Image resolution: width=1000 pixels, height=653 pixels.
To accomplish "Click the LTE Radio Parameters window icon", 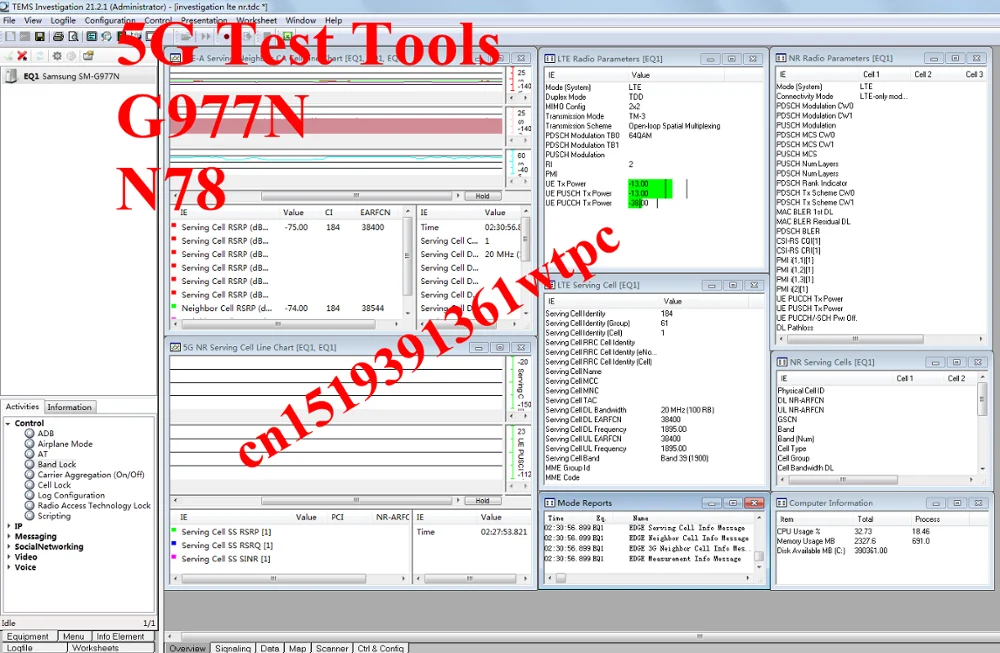I will coord(550,59).
